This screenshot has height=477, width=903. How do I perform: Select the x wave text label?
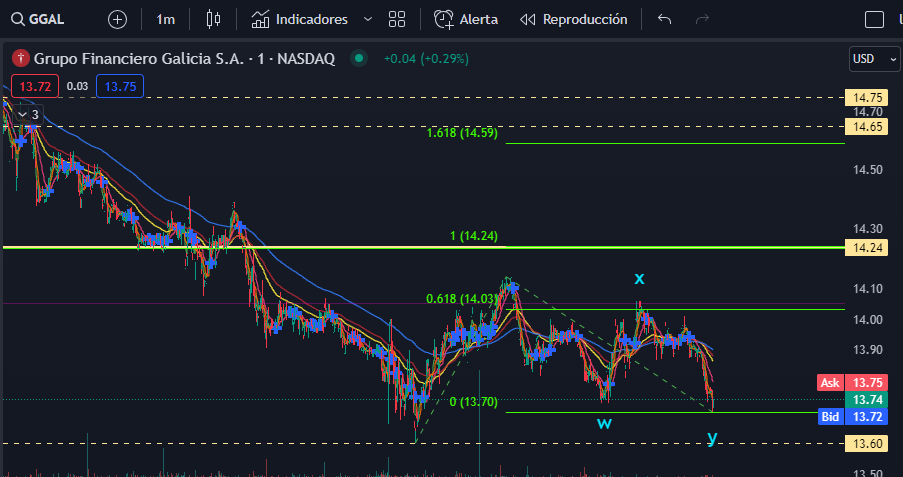(639, 279)
